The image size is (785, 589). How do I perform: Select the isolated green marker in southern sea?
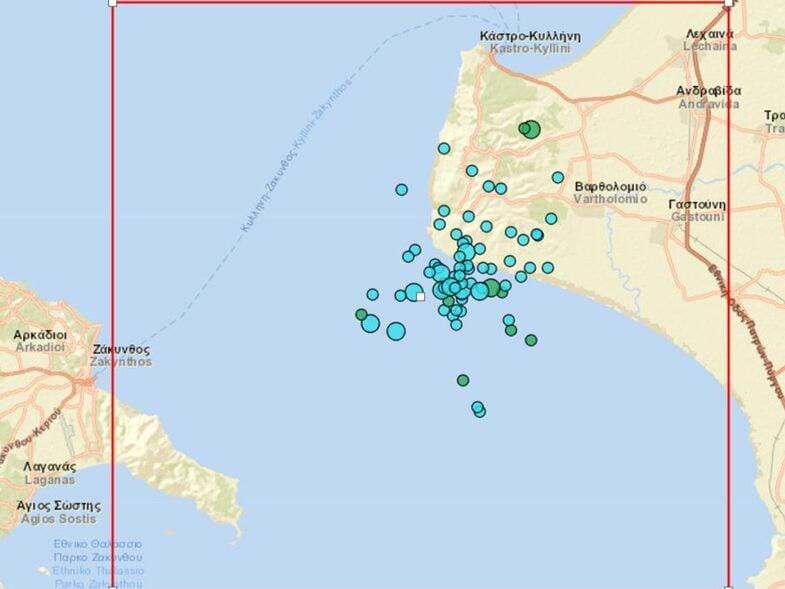point(463,380)
